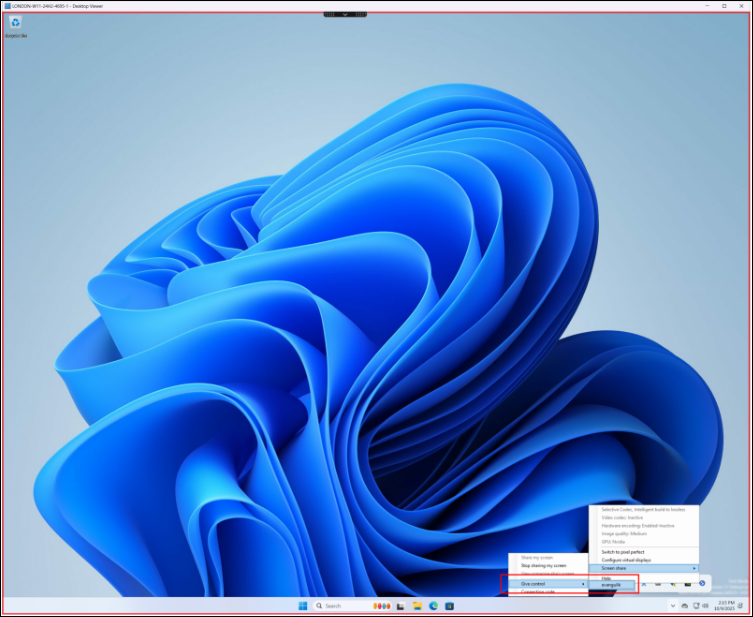The width and height of the screenshot is (753, 617).
Task: Select Stop sharing my screen
Action: coord(543,566)
